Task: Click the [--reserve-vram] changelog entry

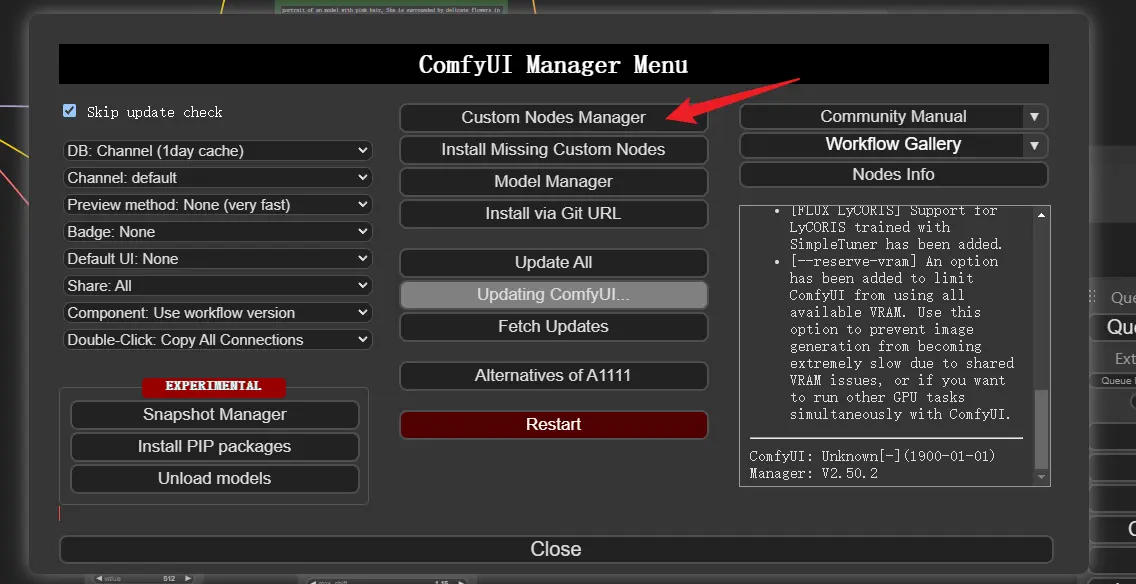Action: coord(901,338)
